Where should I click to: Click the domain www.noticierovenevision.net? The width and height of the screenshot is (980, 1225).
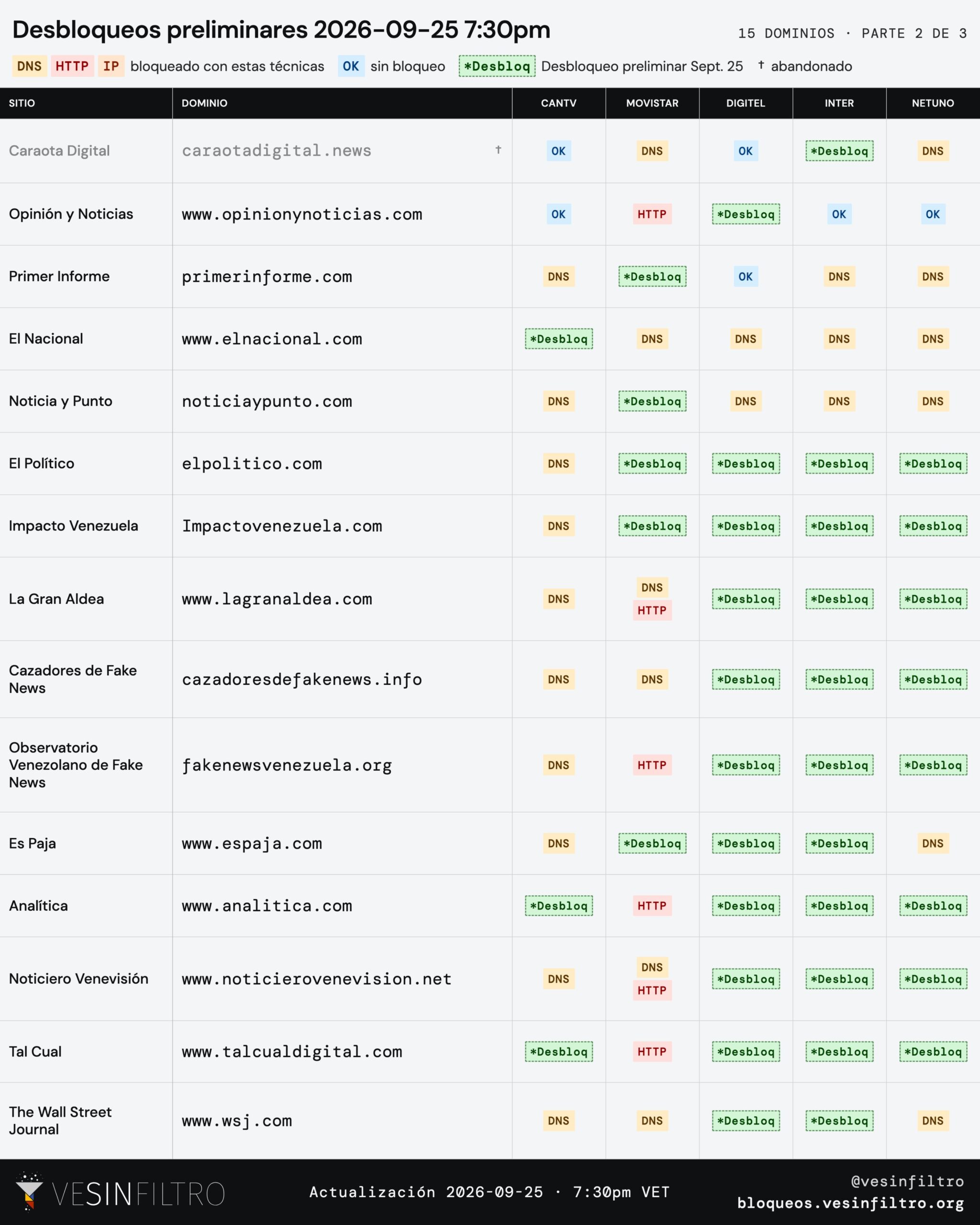pos(317,979)
